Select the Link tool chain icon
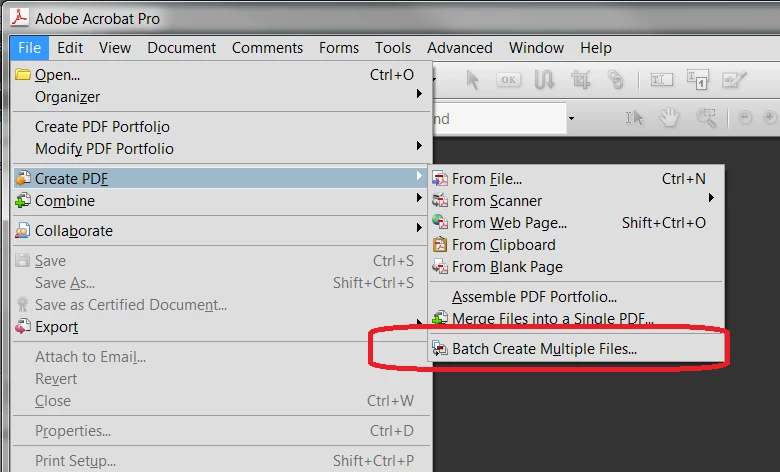 [x=616, y=80]
